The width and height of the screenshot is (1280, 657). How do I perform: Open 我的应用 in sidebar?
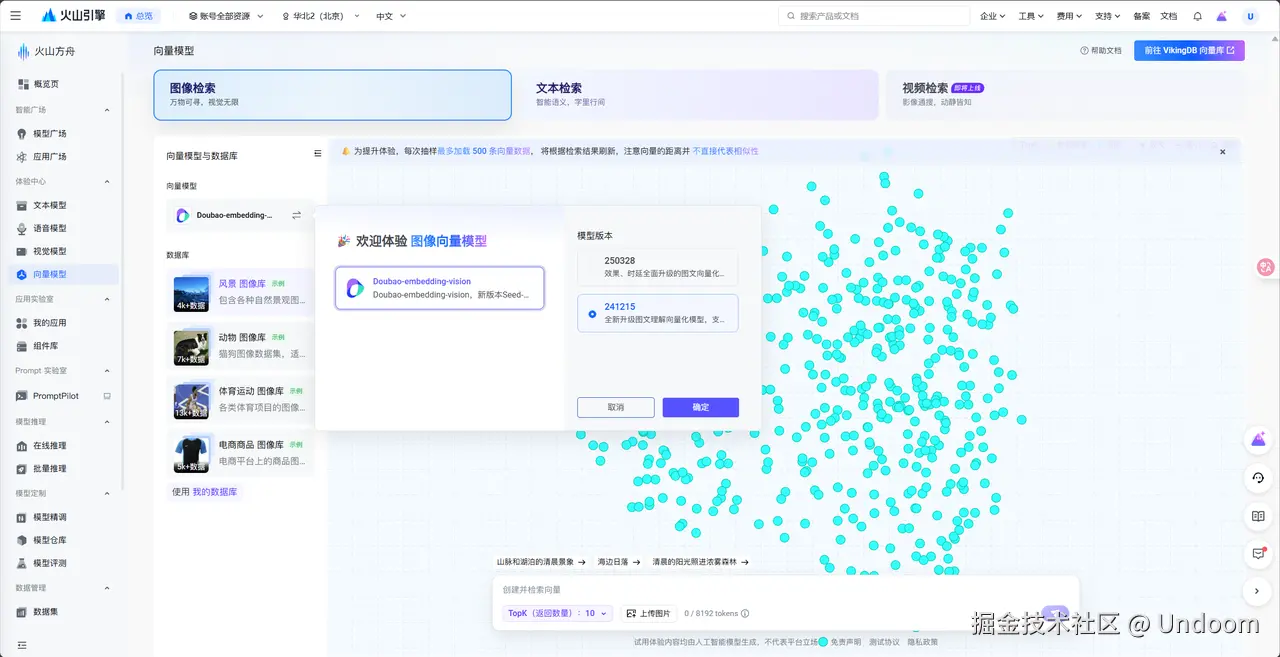[61, 323]
